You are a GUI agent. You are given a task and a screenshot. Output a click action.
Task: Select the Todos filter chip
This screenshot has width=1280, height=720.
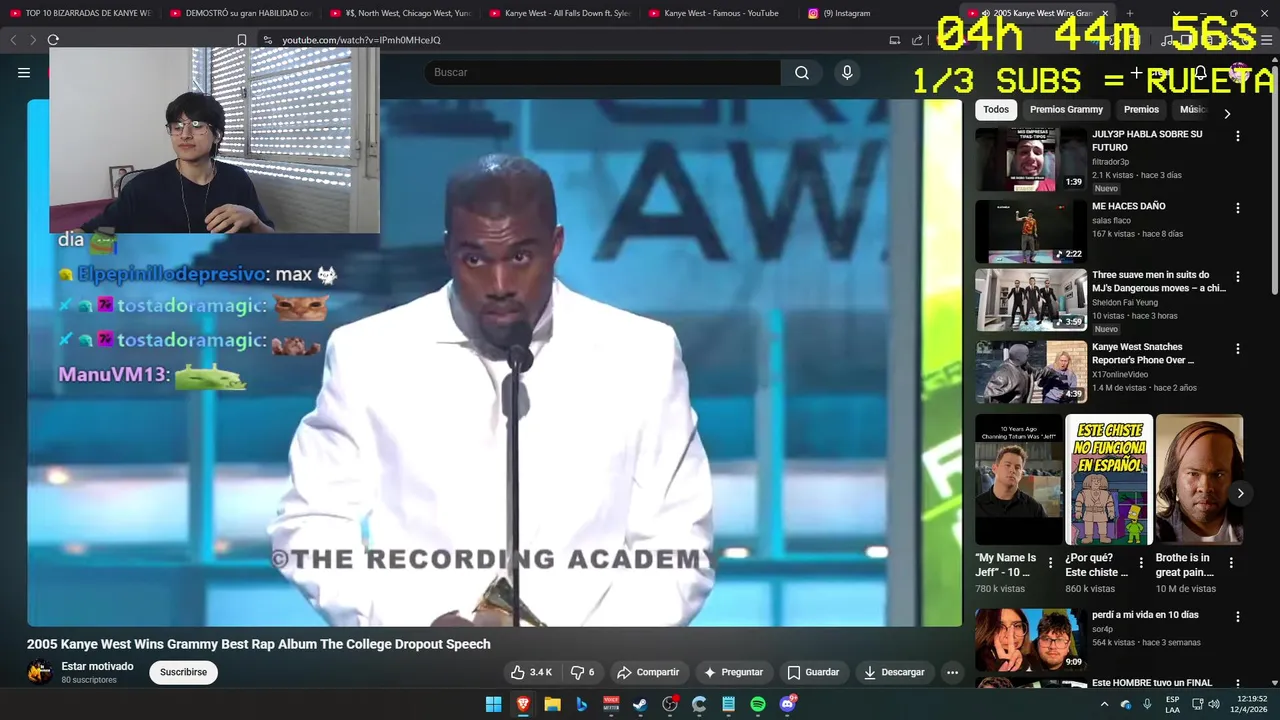pyautogui.click(x=996, y=110)
